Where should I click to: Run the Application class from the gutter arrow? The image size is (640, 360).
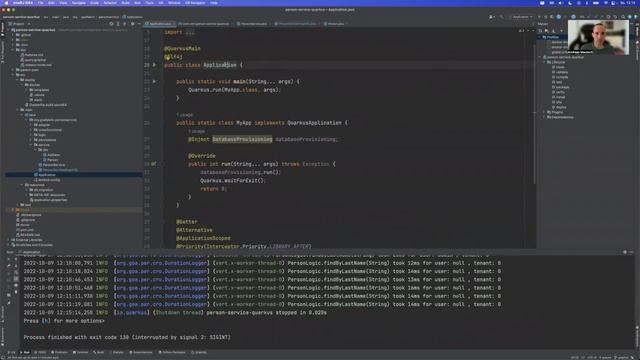pos(154,65)
